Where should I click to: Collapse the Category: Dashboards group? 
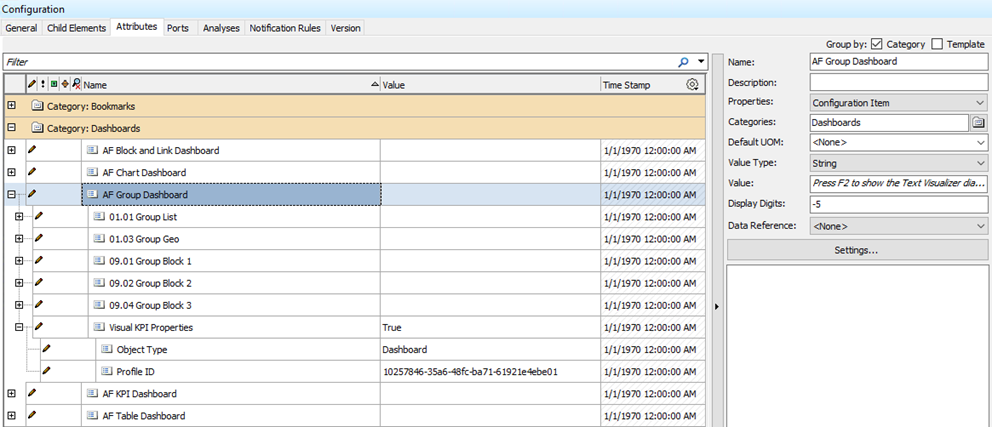tap(11, 128)
